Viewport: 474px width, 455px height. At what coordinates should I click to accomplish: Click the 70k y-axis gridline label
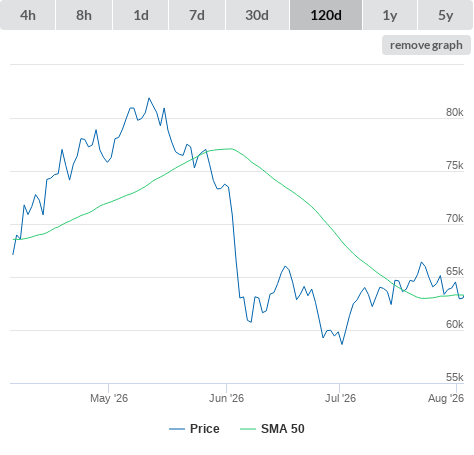[455, 218]
